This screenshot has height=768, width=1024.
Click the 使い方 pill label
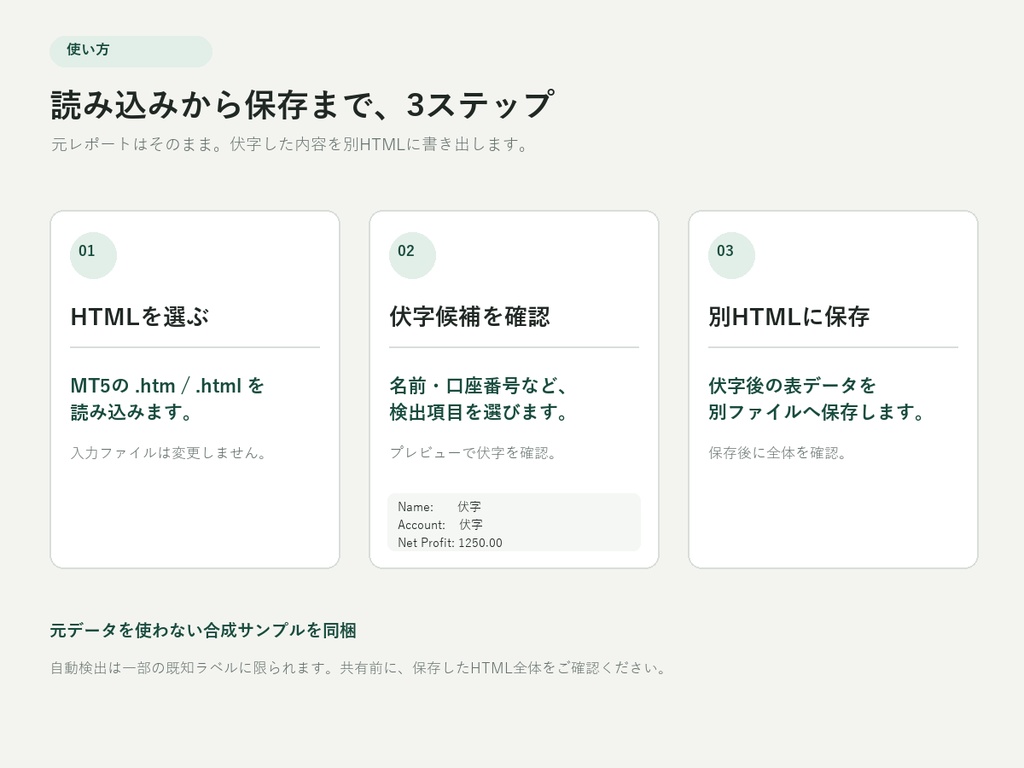pyautogui.click(x=131, y=51)
